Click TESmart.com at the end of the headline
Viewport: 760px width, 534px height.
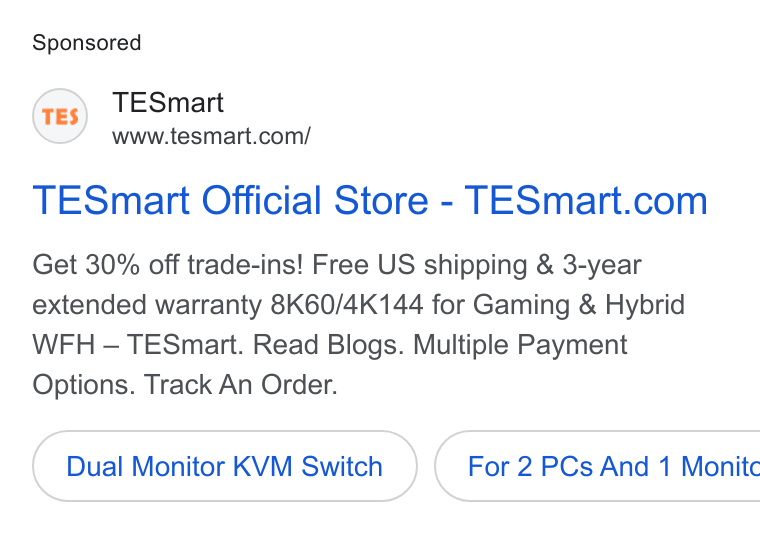coord(586,200)
